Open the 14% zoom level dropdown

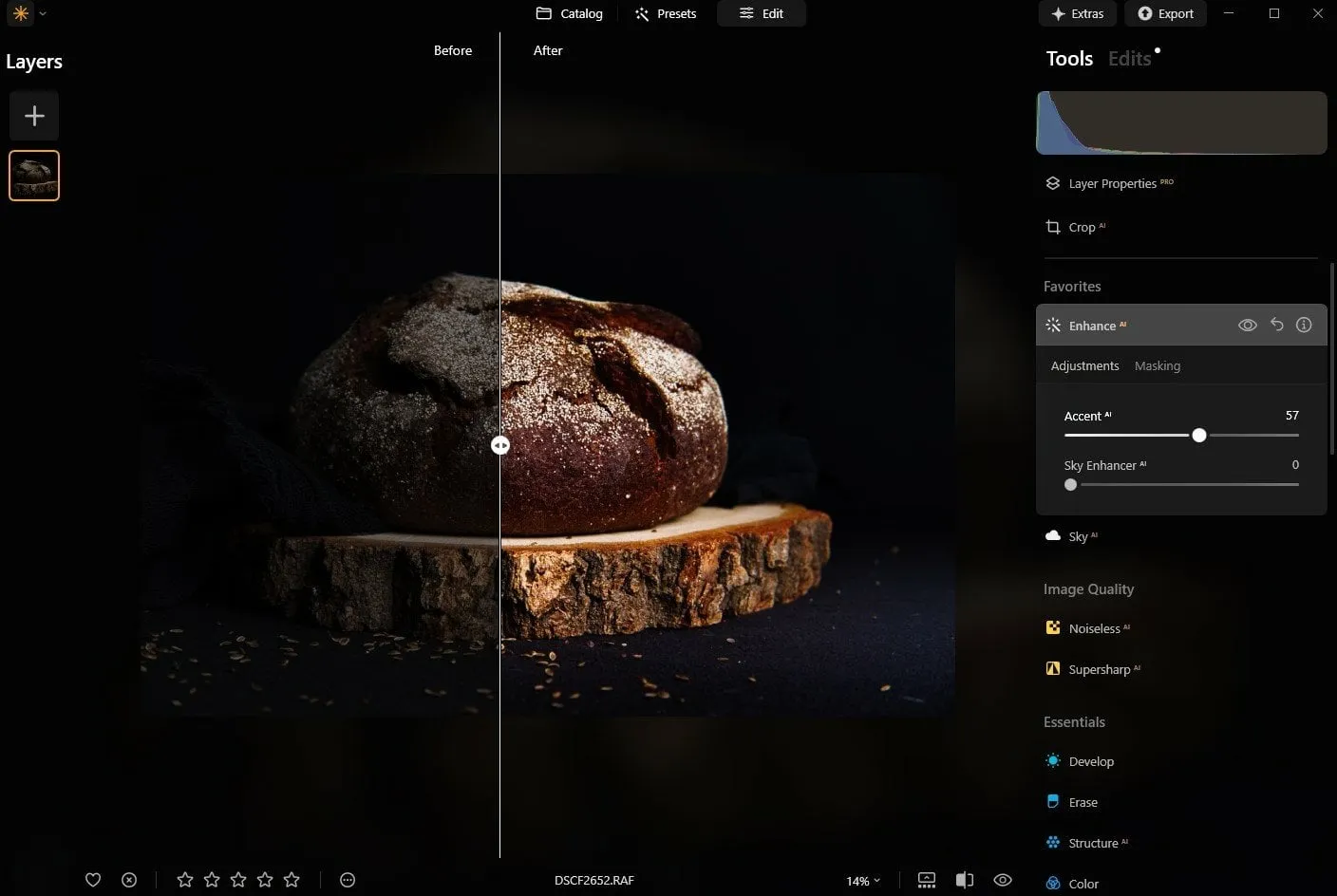click(x=862, y=881)
